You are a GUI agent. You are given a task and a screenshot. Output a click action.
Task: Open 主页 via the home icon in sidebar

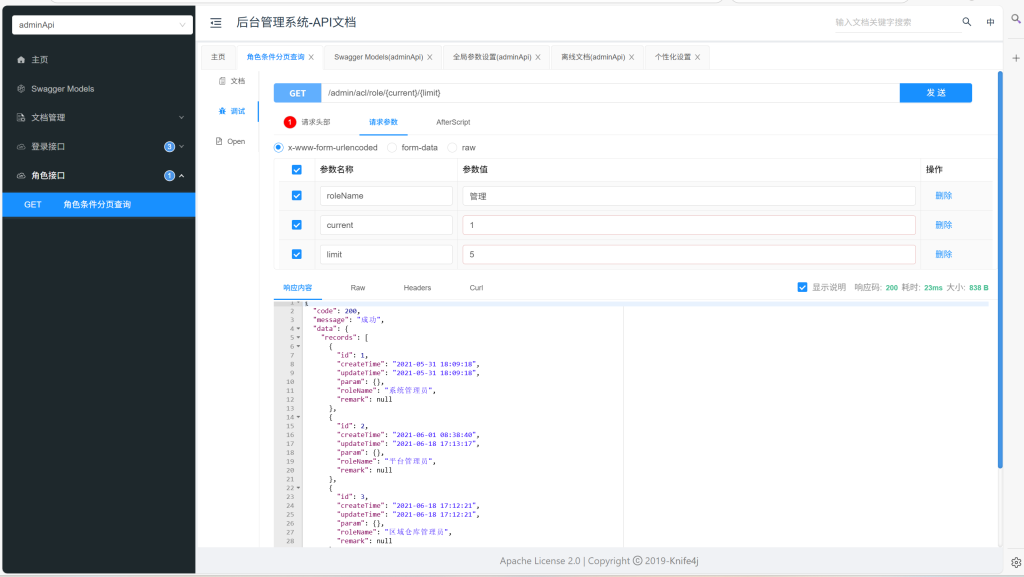(22, 60)
